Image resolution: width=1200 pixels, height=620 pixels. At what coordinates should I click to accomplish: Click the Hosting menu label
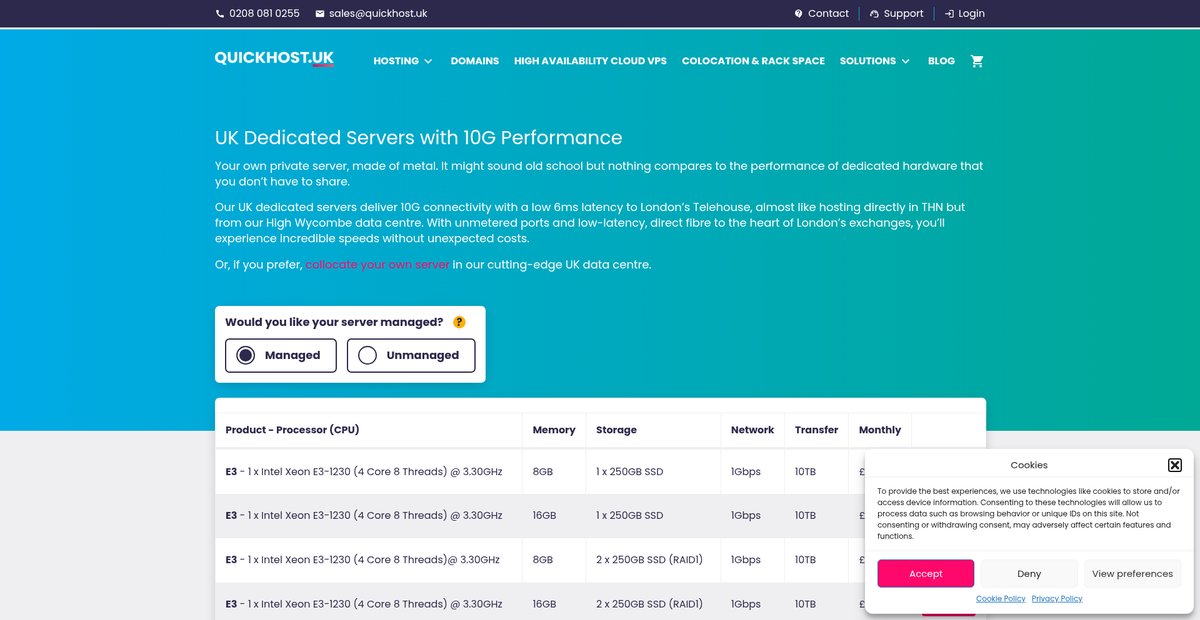396,61
